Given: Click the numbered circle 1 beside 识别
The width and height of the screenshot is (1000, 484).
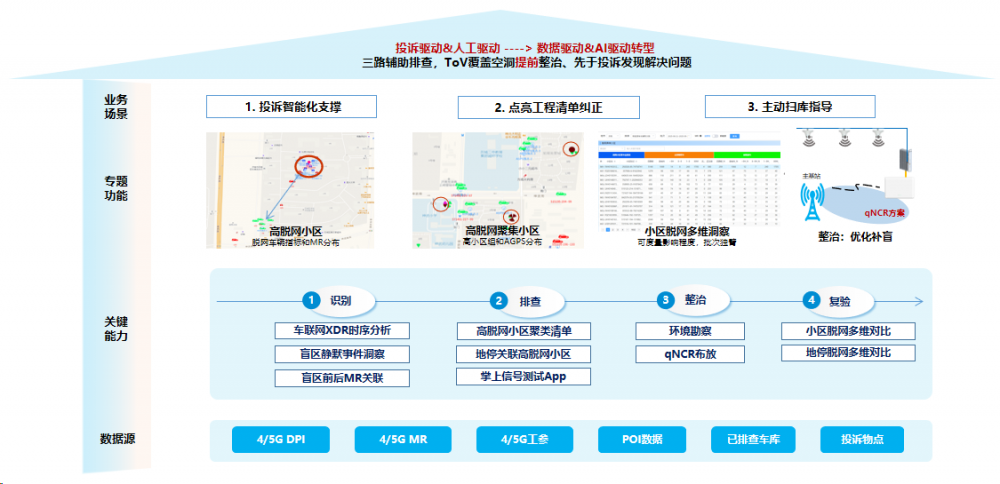Looking at the screenshot, I should click(312, 300).
